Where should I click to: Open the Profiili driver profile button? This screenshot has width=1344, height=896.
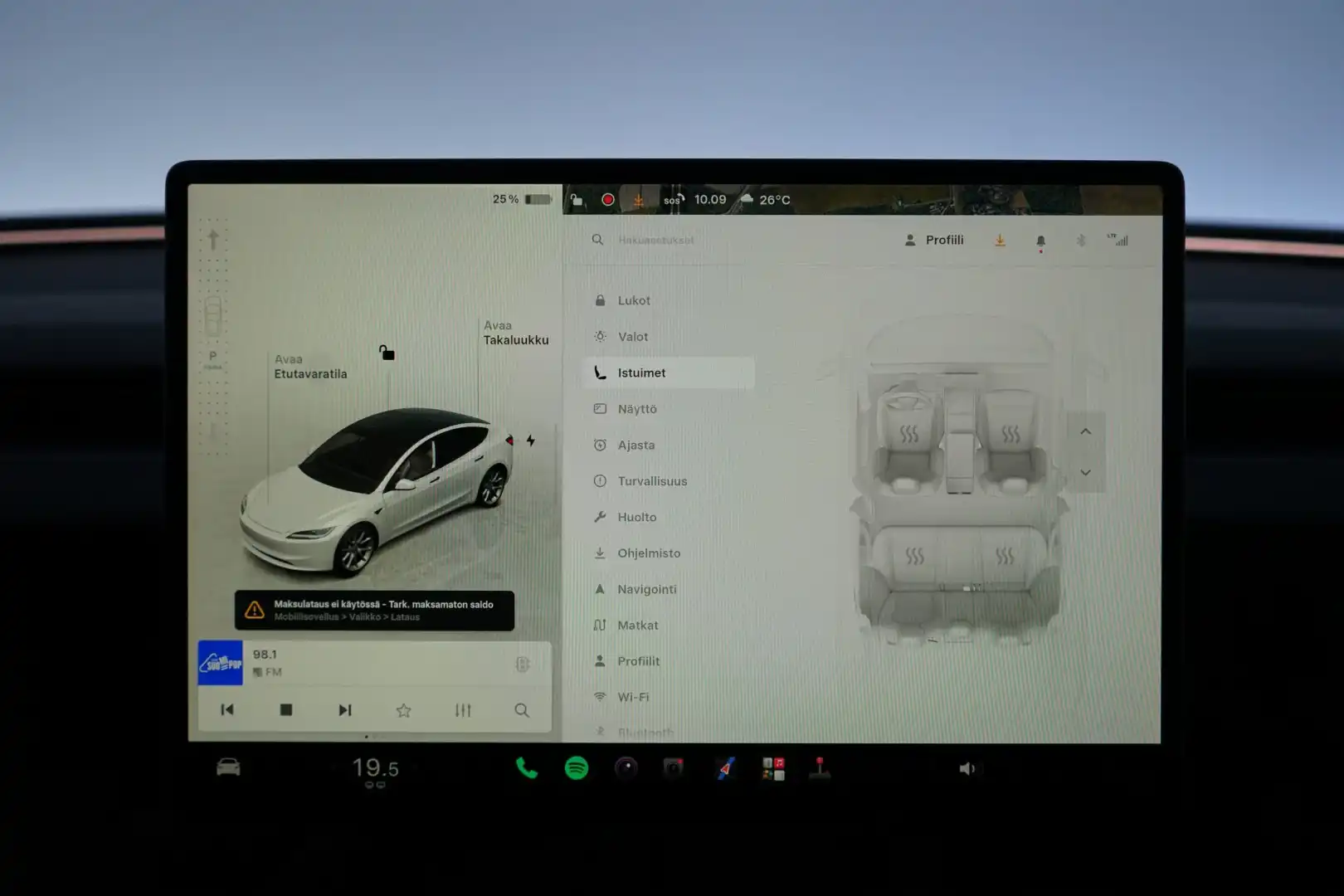coord(934,240)
